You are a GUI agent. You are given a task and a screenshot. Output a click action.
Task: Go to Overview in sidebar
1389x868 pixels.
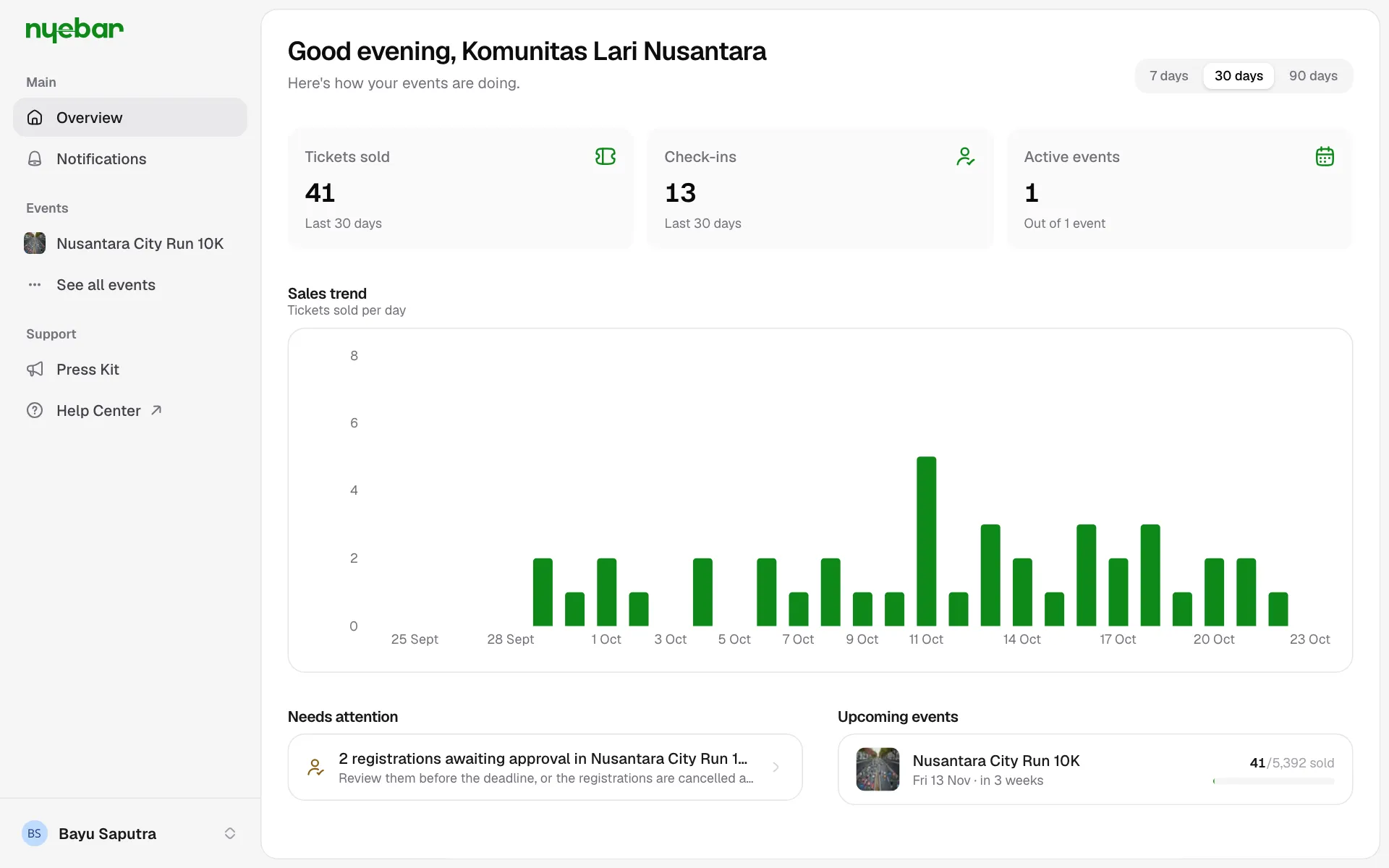click(130, 117)
